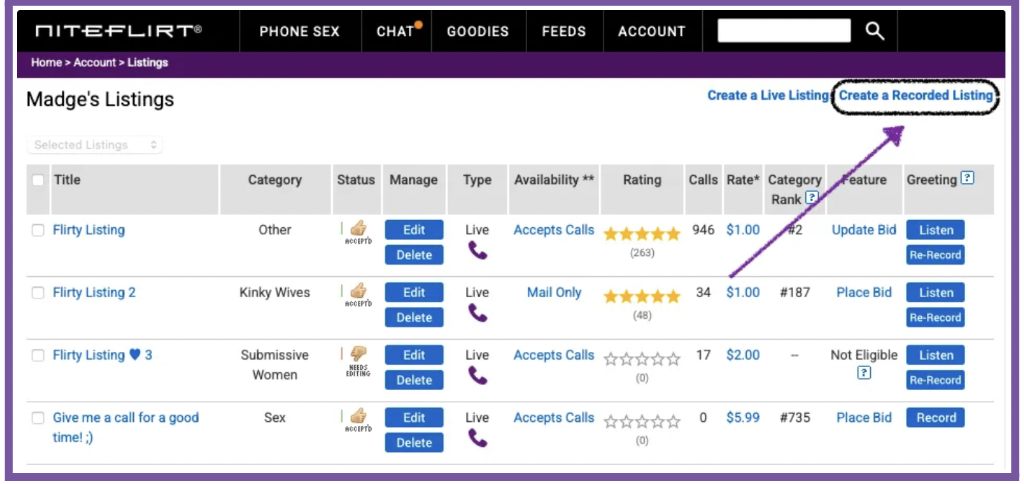This screenshot has height=484, width=1024.
Task: Listen to Flirty Listing 2 greeting
Action: click(x=935, y=293)
